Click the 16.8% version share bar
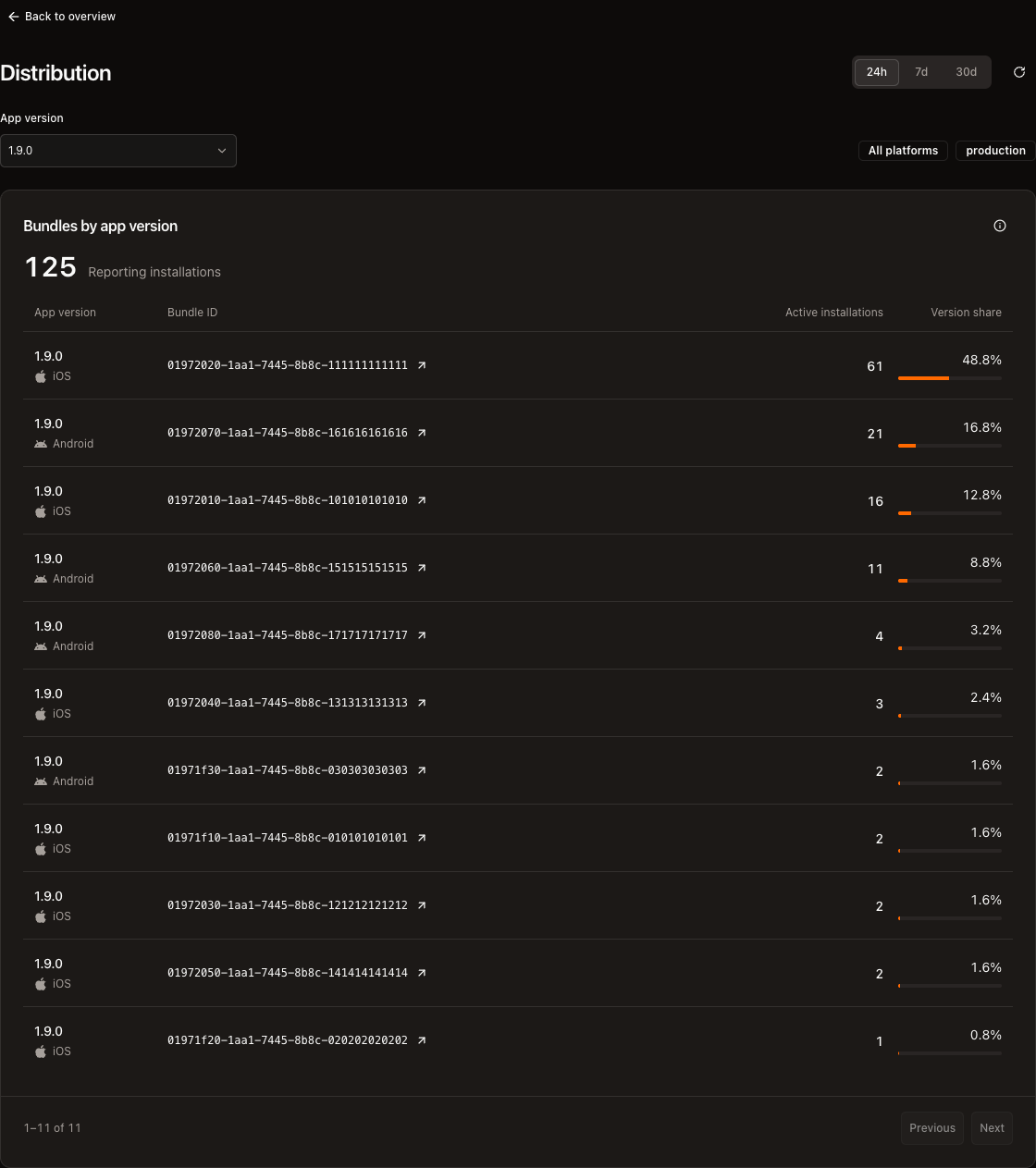This screenshot has width=1036, height=1168. [x=950, y=446]
